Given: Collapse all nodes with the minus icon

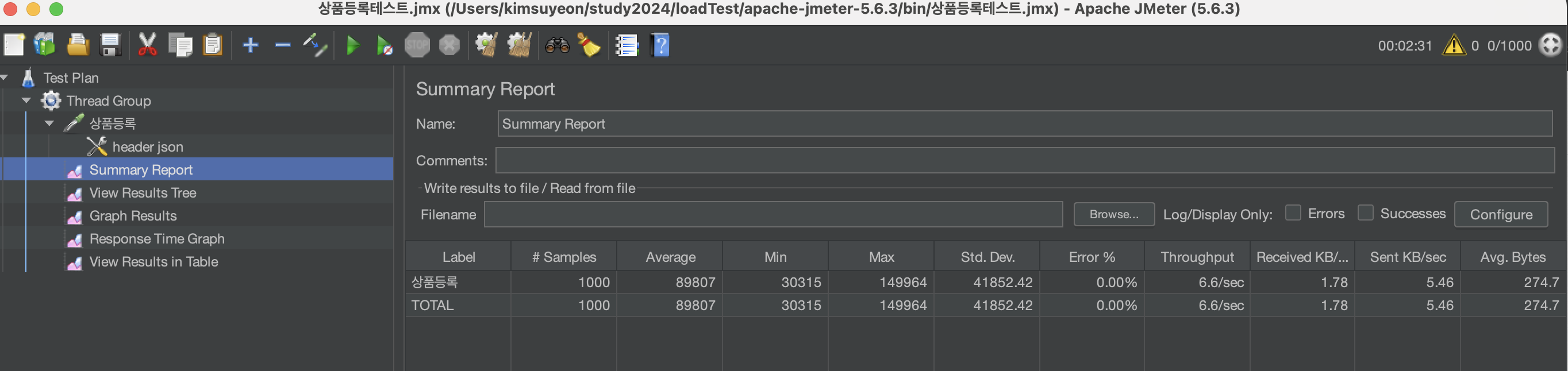Looking at the screenshot, I should [x=282, y=45].
